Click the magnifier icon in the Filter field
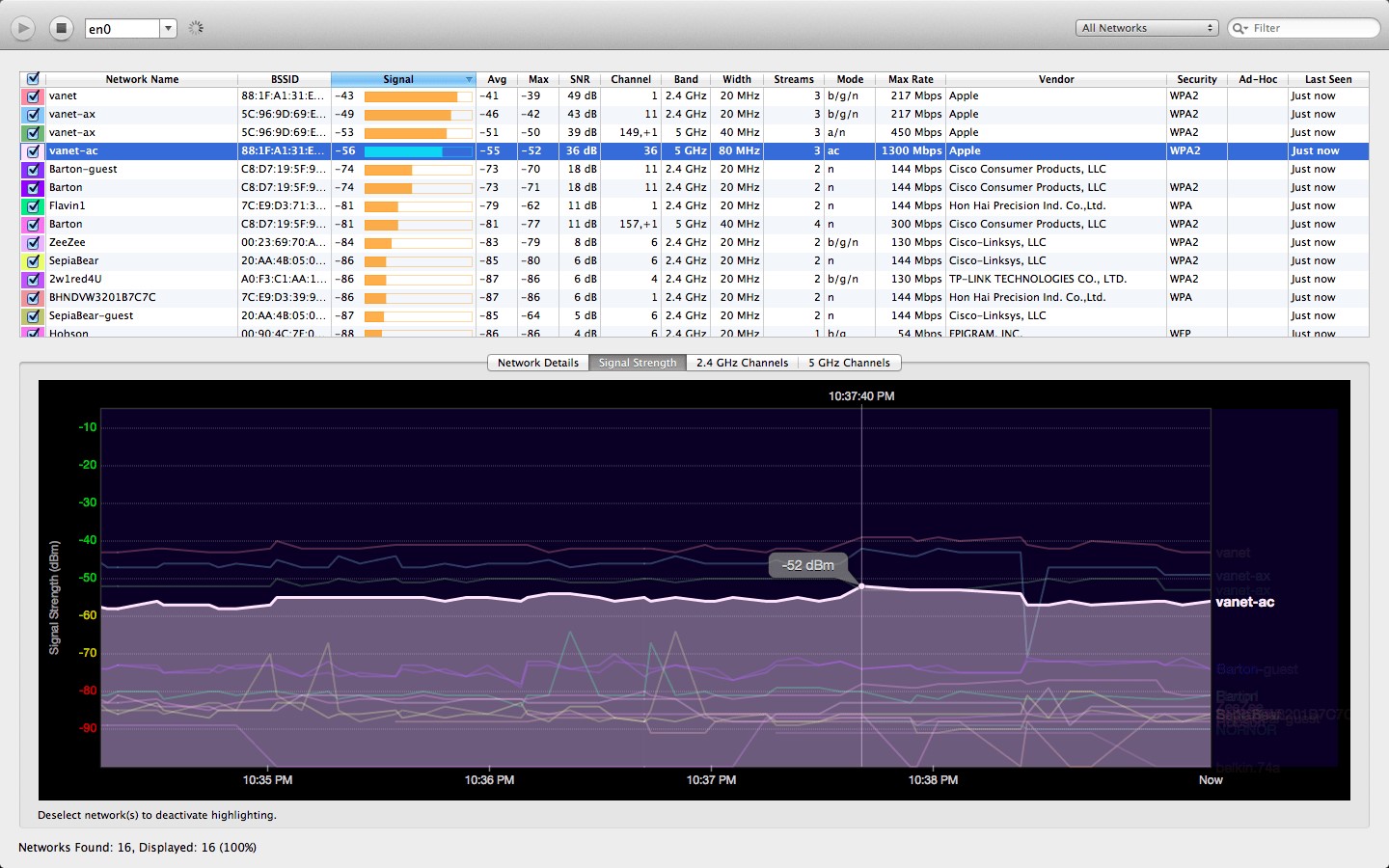The image size is (1389, 868). click(x=1239, y=28)
